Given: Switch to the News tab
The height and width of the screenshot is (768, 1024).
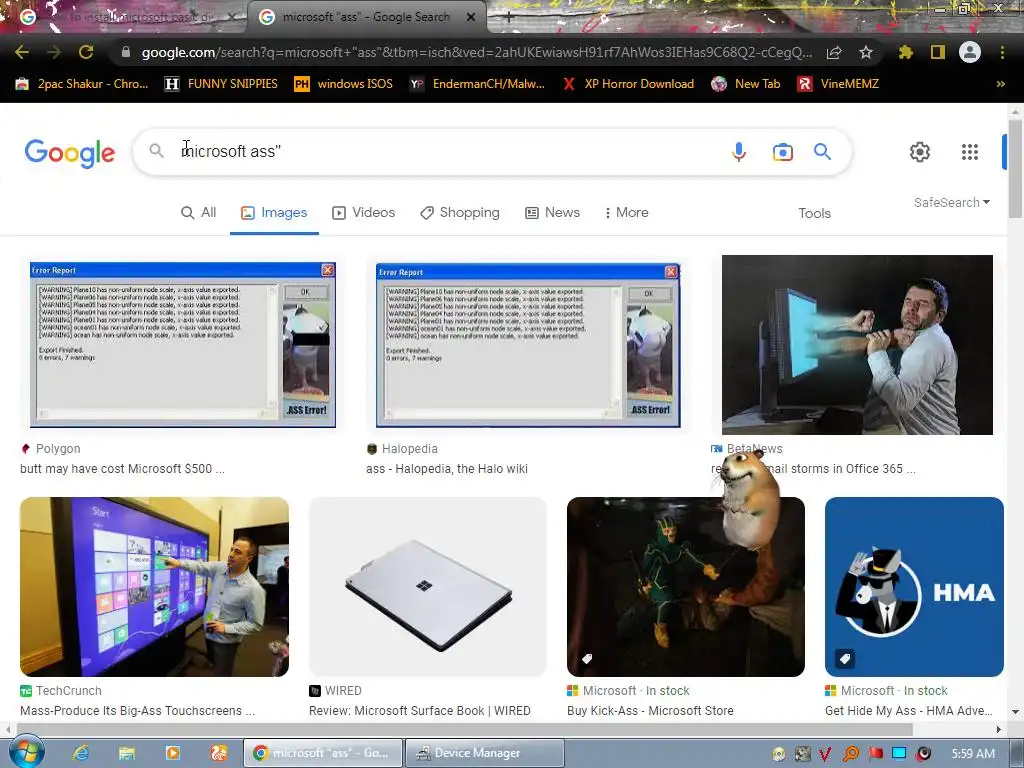Looking at the screenshot, I should [x=552, y=213].
